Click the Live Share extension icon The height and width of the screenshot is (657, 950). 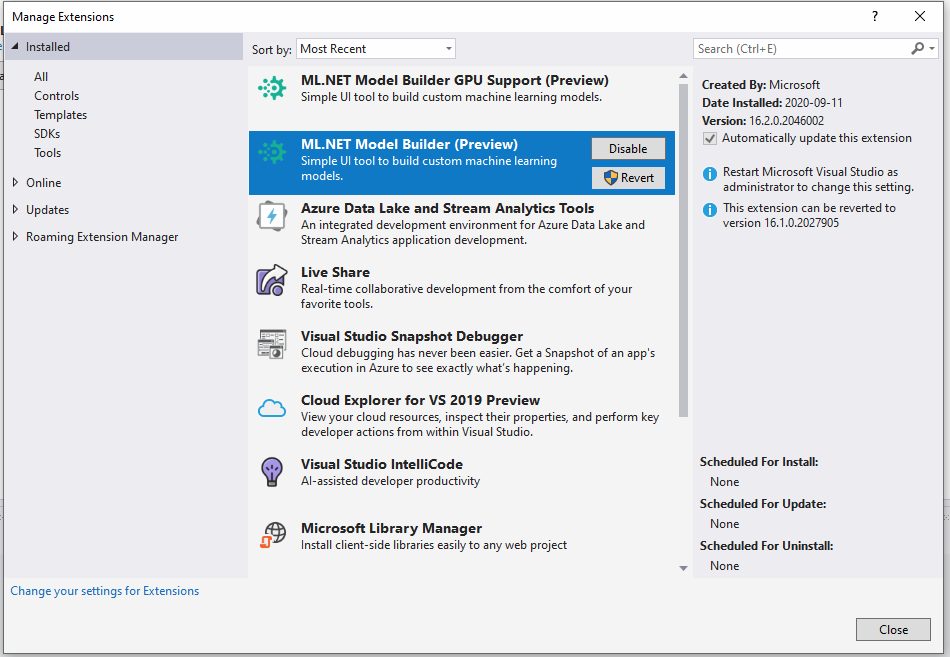tap(270, 281)
